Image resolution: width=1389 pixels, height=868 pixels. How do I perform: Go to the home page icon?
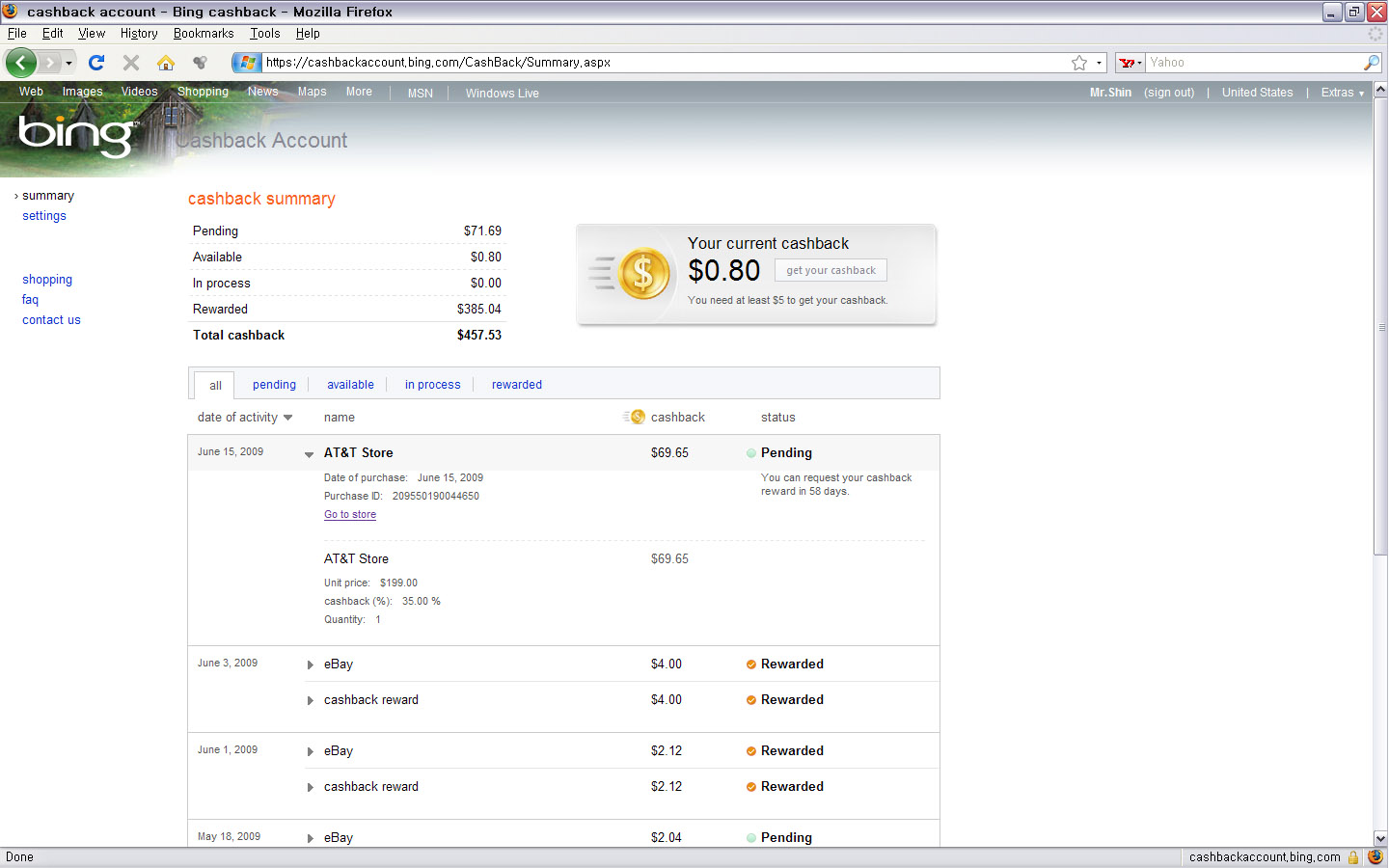coord(166,63)
